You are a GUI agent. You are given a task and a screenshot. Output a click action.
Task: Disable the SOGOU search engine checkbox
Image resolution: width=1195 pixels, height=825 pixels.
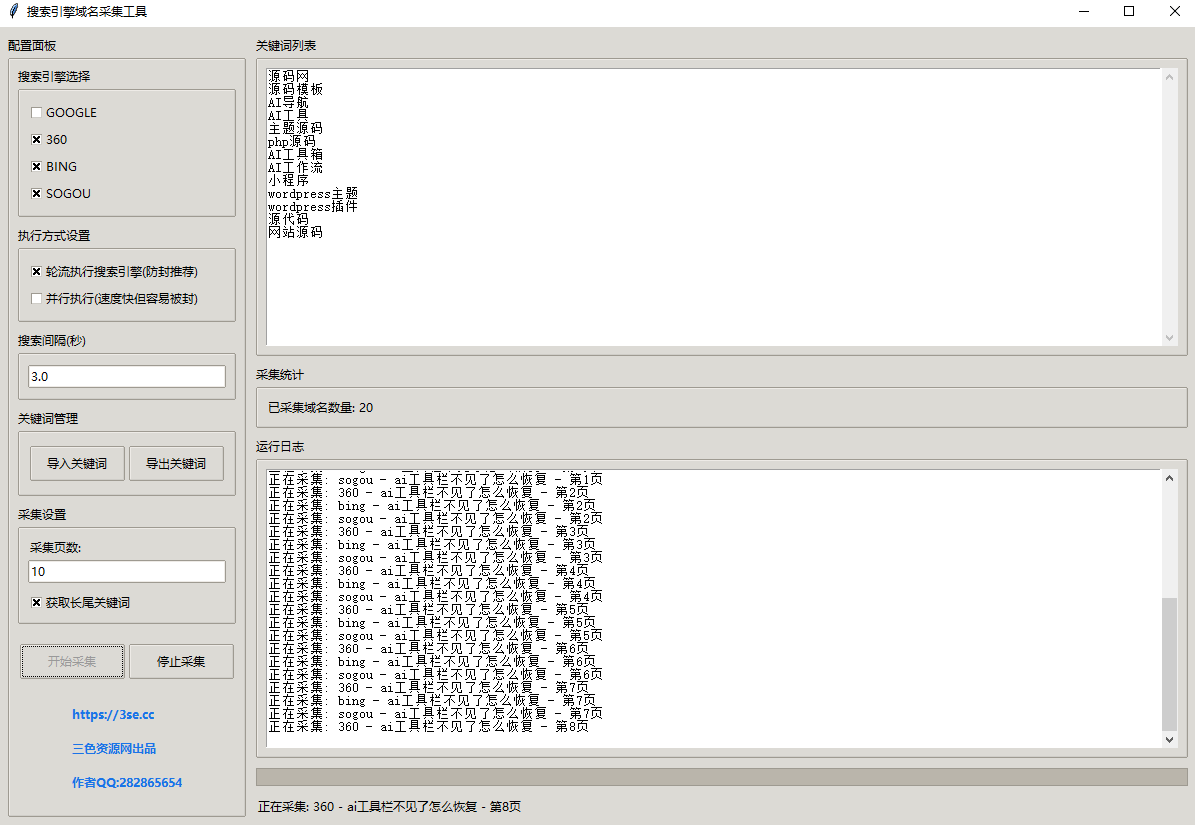click(x=37, y=194)
